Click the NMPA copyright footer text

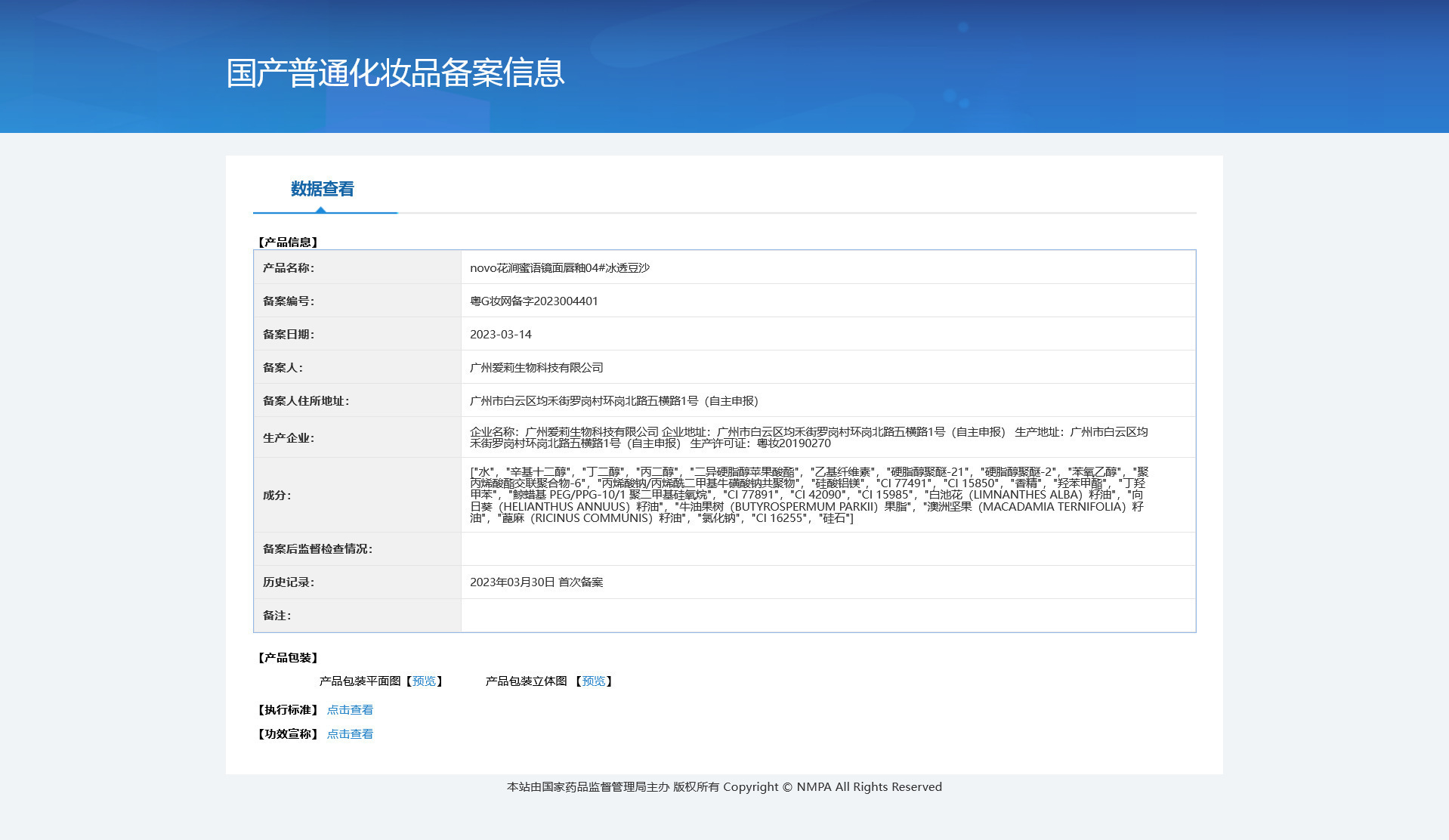pos(724,787)
